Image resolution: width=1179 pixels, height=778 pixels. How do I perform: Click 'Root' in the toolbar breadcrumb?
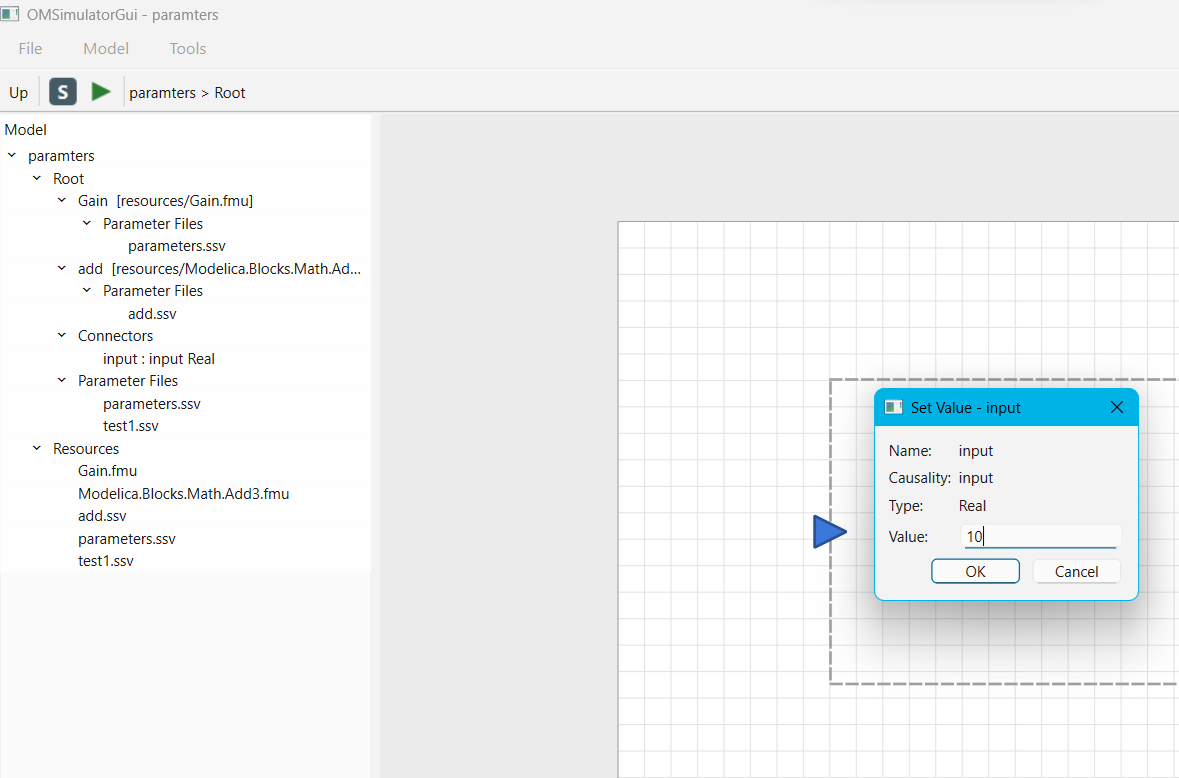[230, 92]
